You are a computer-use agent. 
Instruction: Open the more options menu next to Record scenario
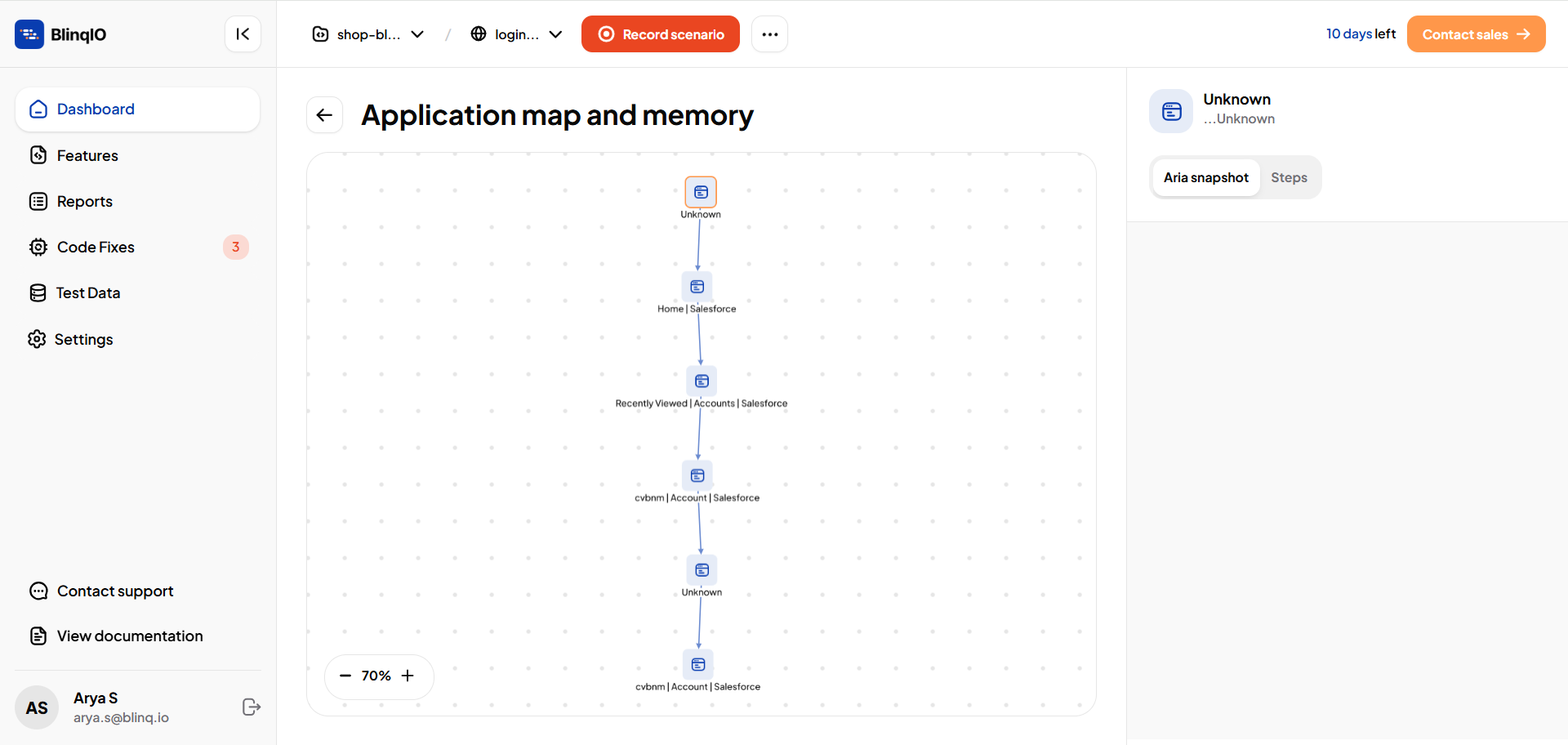(768, 33)
